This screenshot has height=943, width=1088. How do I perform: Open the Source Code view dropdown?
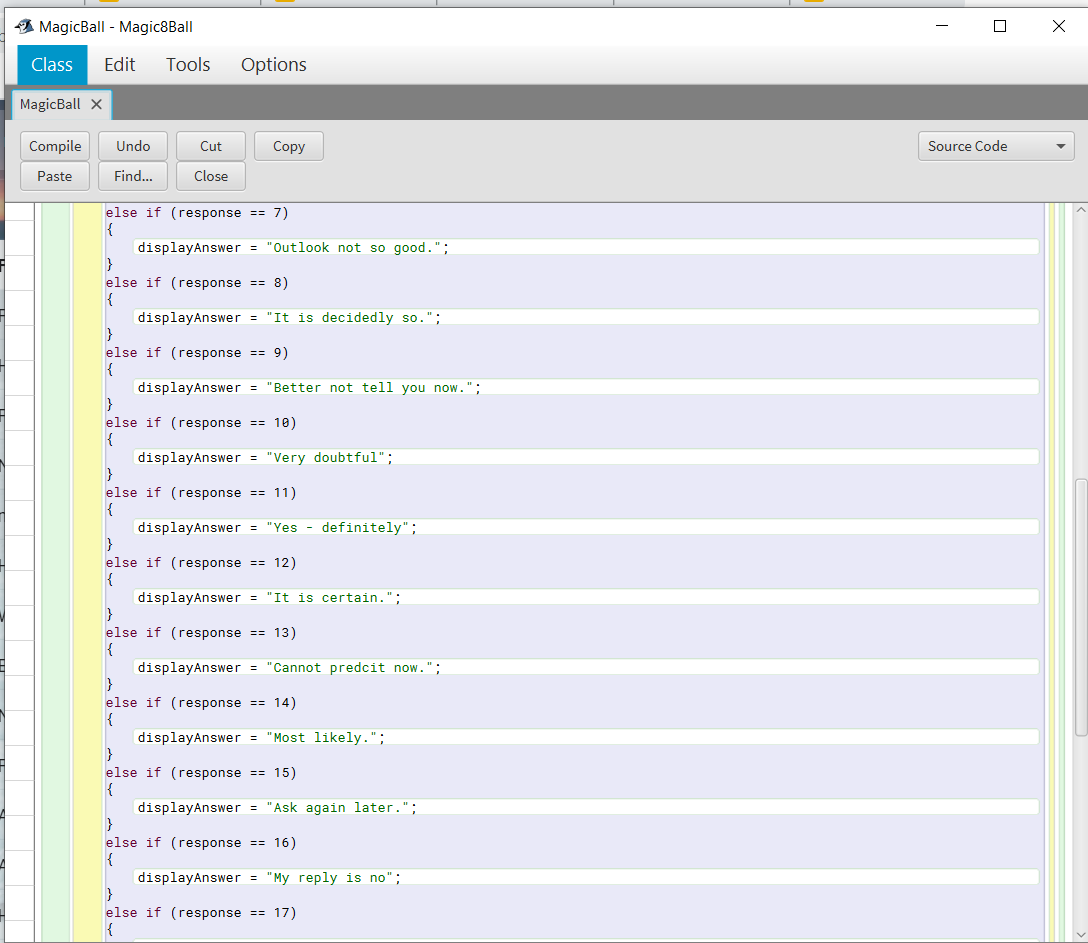tap(996, 146)
